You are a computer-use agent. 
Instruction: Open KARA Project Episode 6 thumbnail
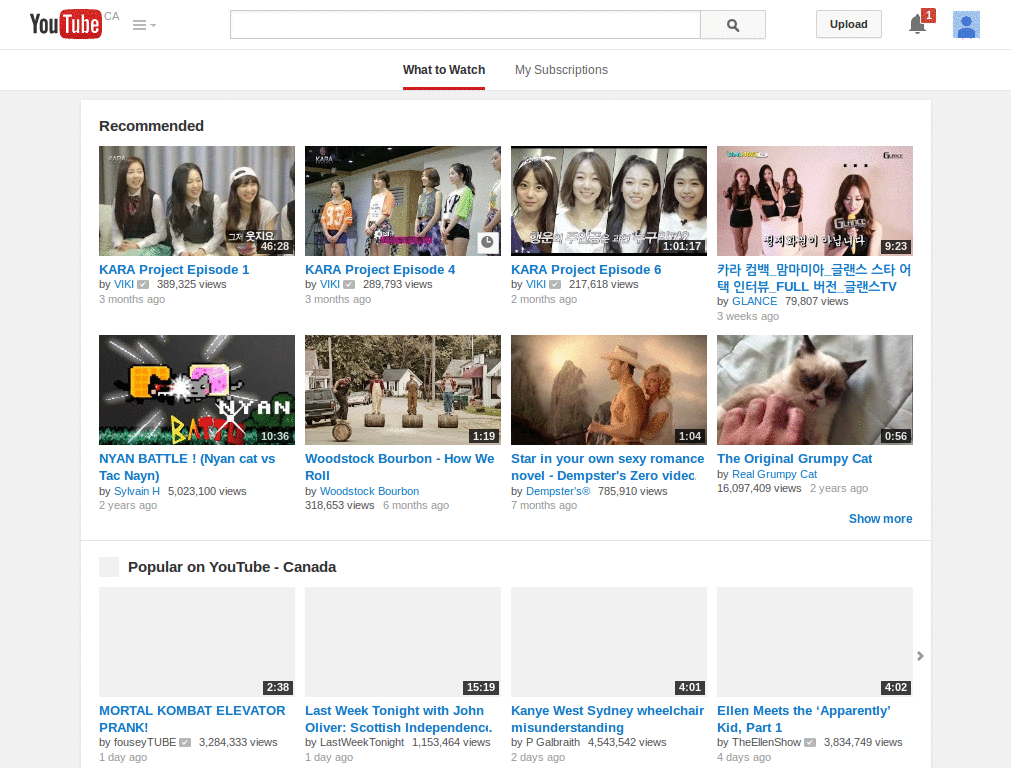click(x=609, y=201)
